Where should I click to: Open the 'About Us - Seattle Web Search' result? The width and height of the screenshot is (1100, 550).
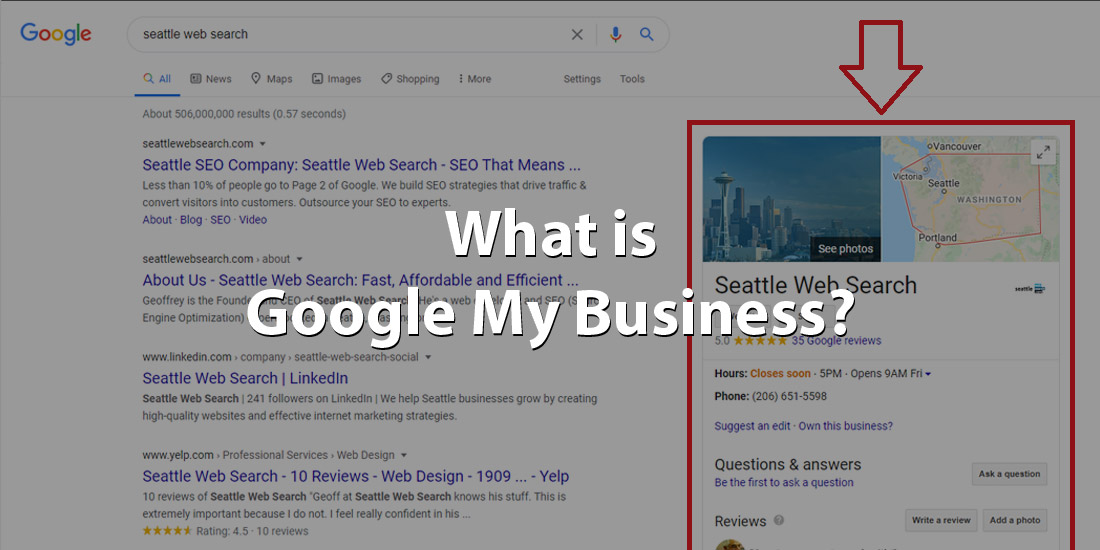click(x=361, y=280)
